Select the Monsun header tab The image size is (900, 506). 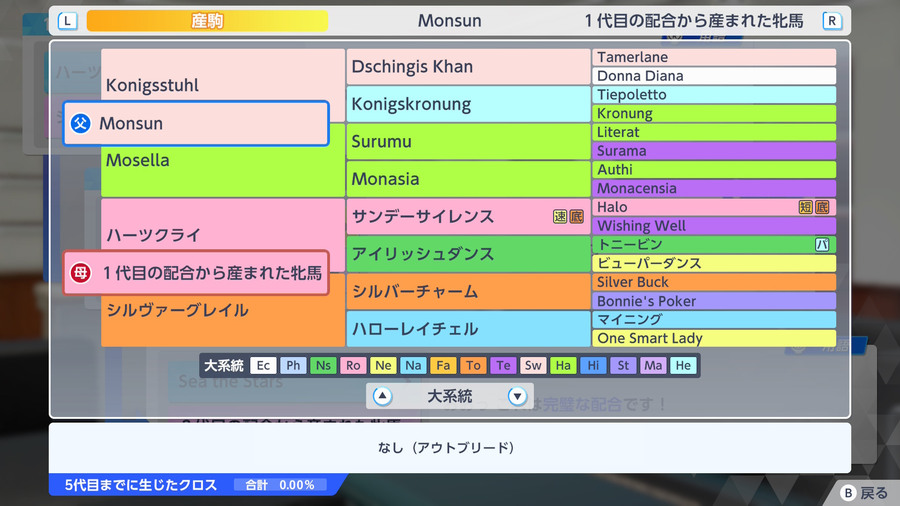pyautogui.click(x=449, y=21)
